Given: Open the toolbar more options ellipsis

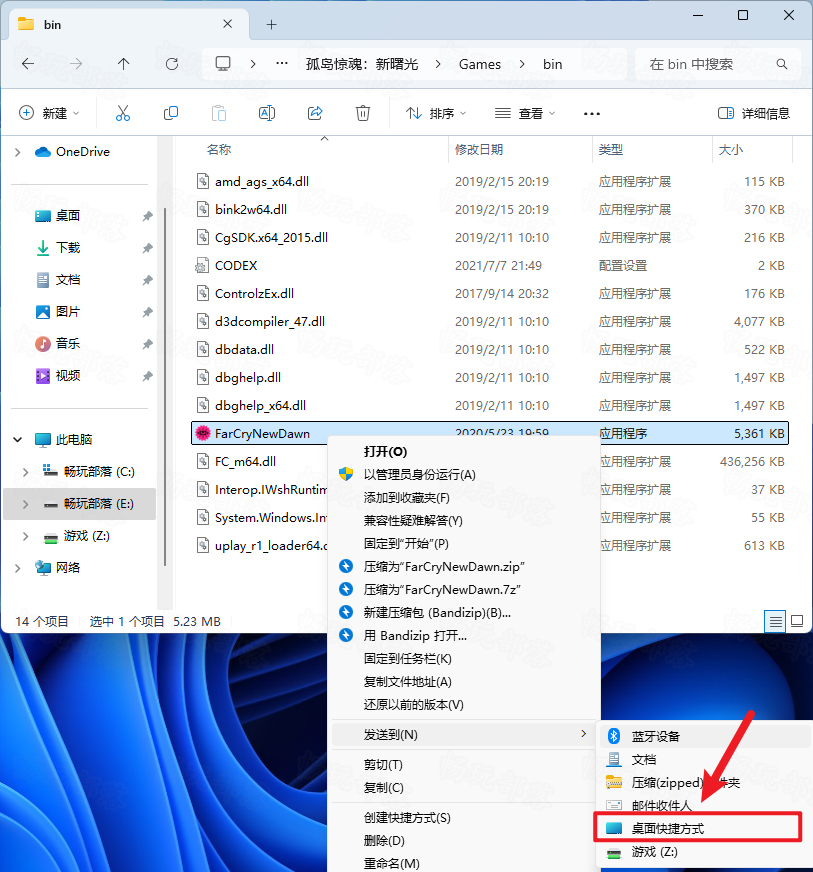Looking at the screenshot, I should tap(592, 113).
